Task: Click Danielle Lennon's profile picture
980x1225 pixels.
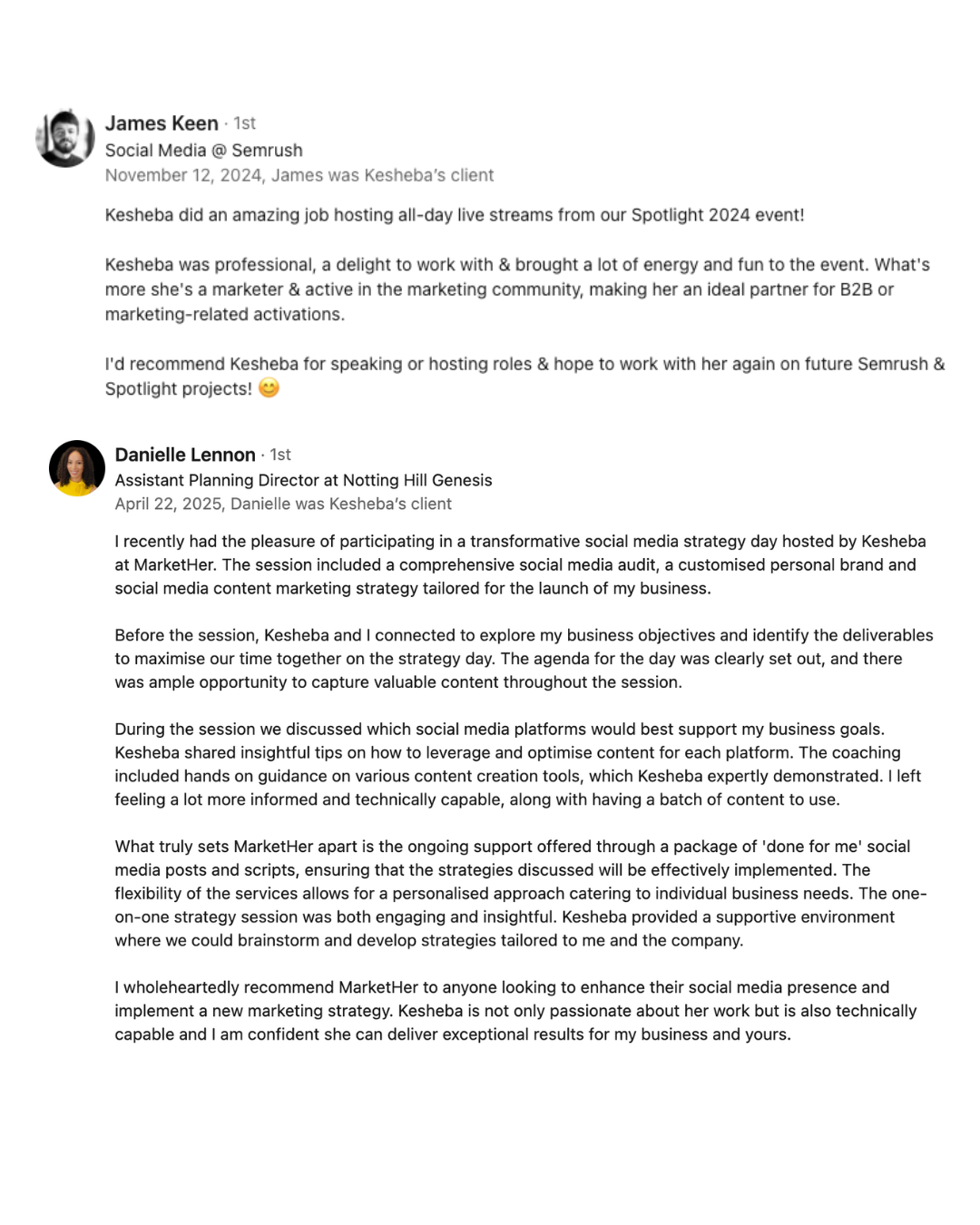Action: (x=77, y=468)
